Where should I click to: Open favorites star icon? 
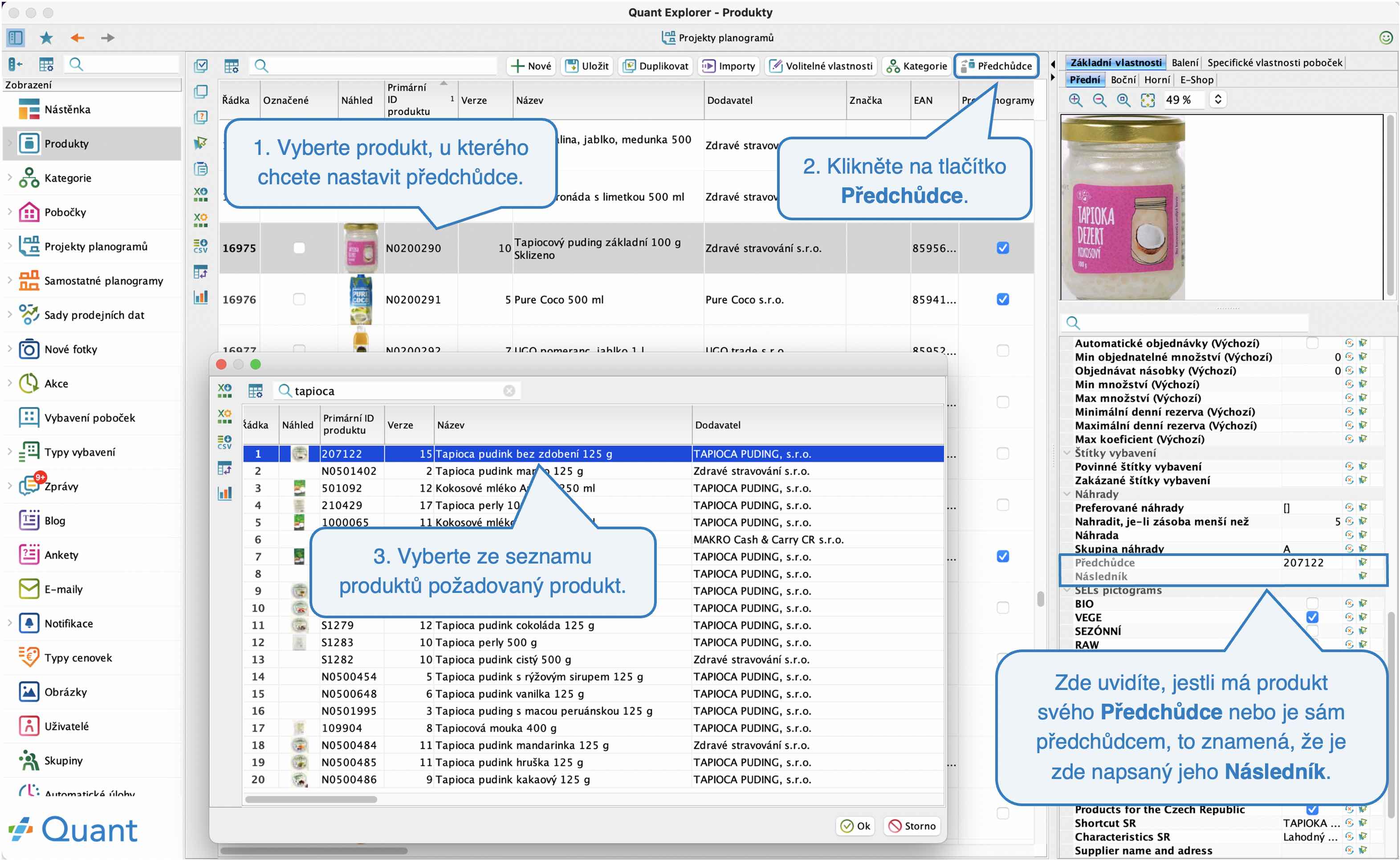pos(46,37)
